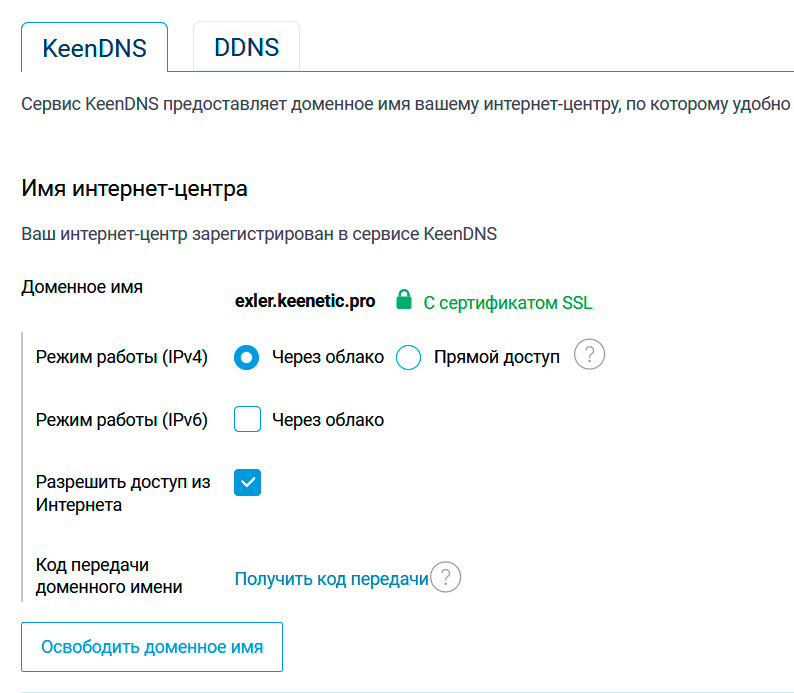Click the 'С сертификатом SSL' status text
This screenshot has width=794, height=693.
coord(507,302)
